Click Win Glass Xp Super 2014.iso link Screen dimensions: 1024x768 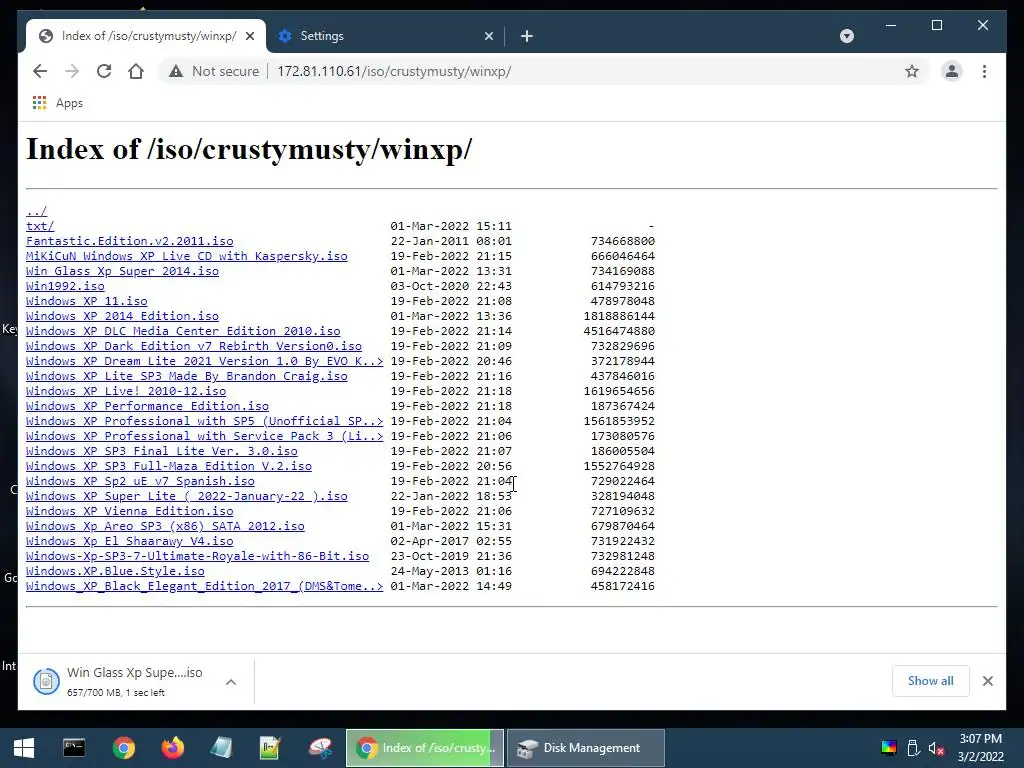click(122, 271)
